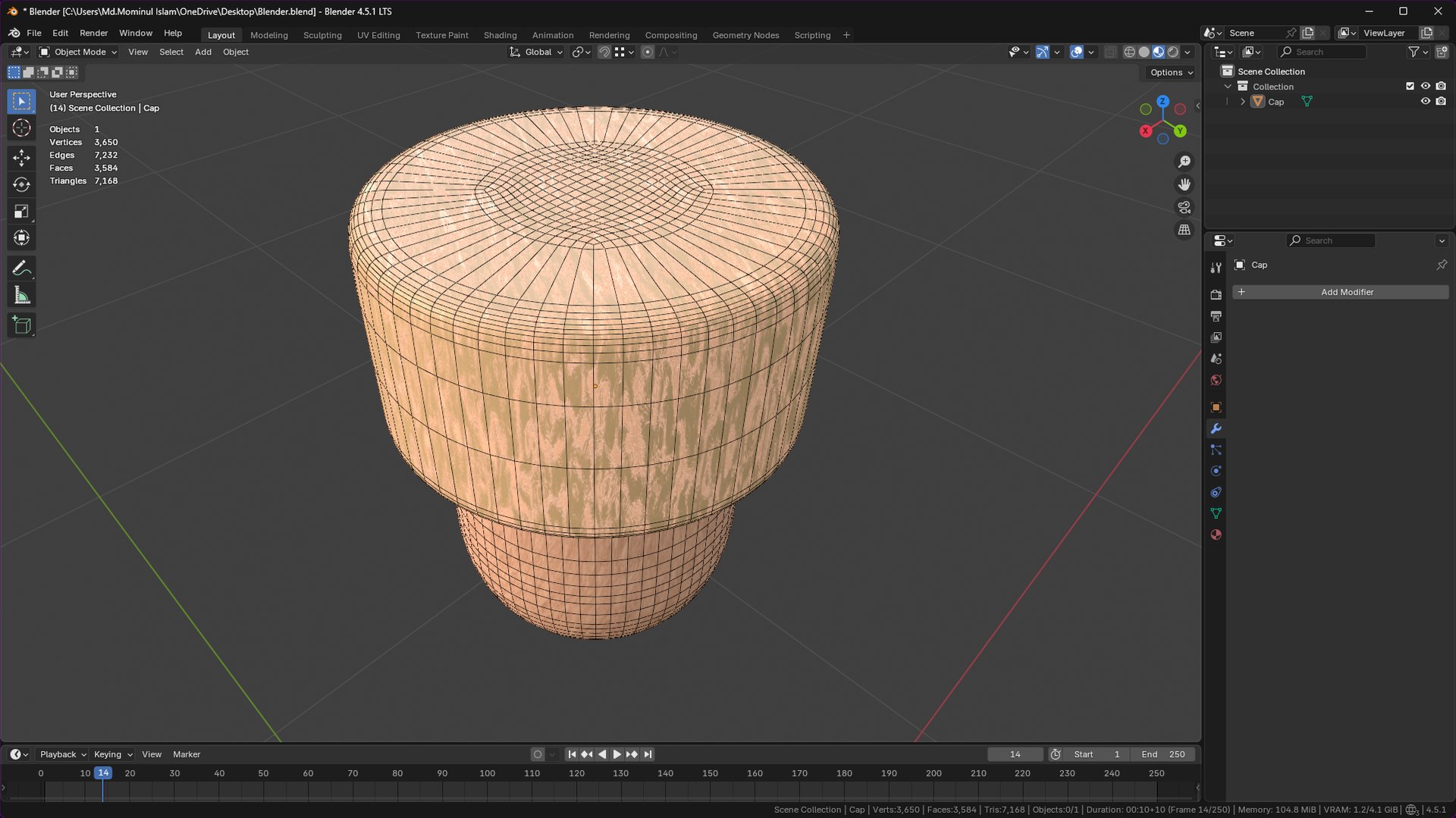This screenshot has width=1456, height=818.
Task: Toggle snapping magnet icon
Action: [x=604, y=52]
